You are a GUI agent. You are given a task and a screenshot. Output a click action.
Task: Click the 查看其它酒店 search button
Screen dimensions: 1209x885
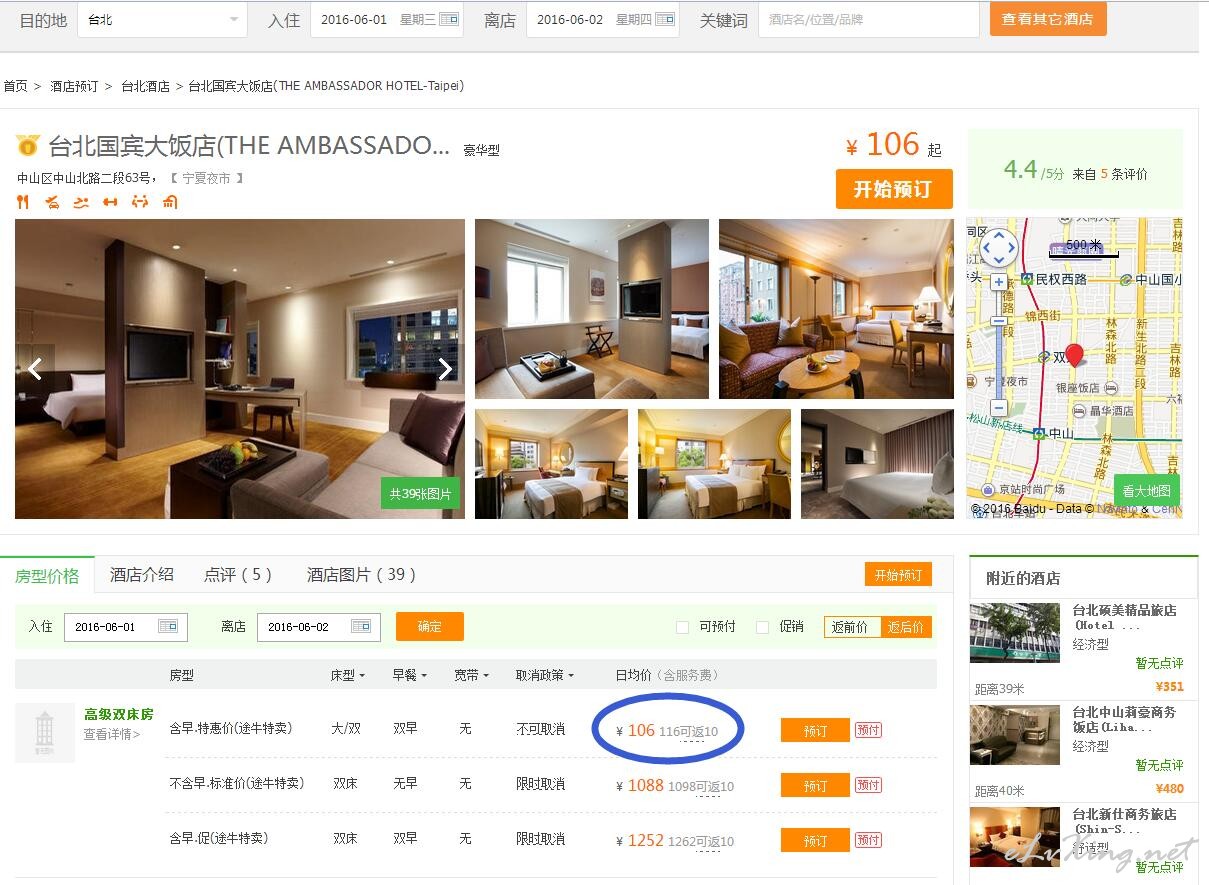(1048, 19)
